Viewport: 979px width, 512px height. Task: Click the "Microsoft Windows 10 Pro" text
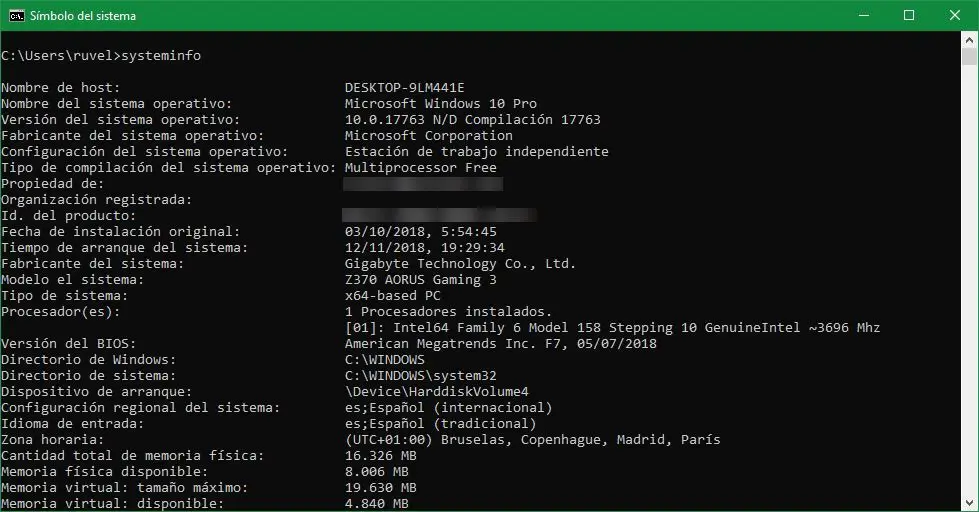point(440,104)
